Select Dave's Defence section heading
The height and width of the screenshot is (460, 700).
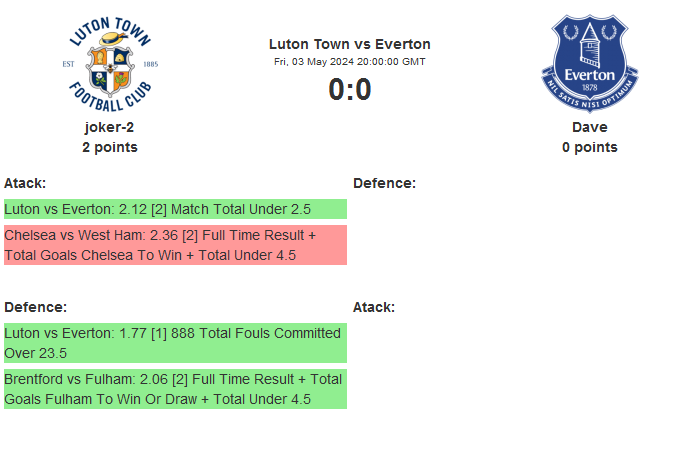pos(384,183)
